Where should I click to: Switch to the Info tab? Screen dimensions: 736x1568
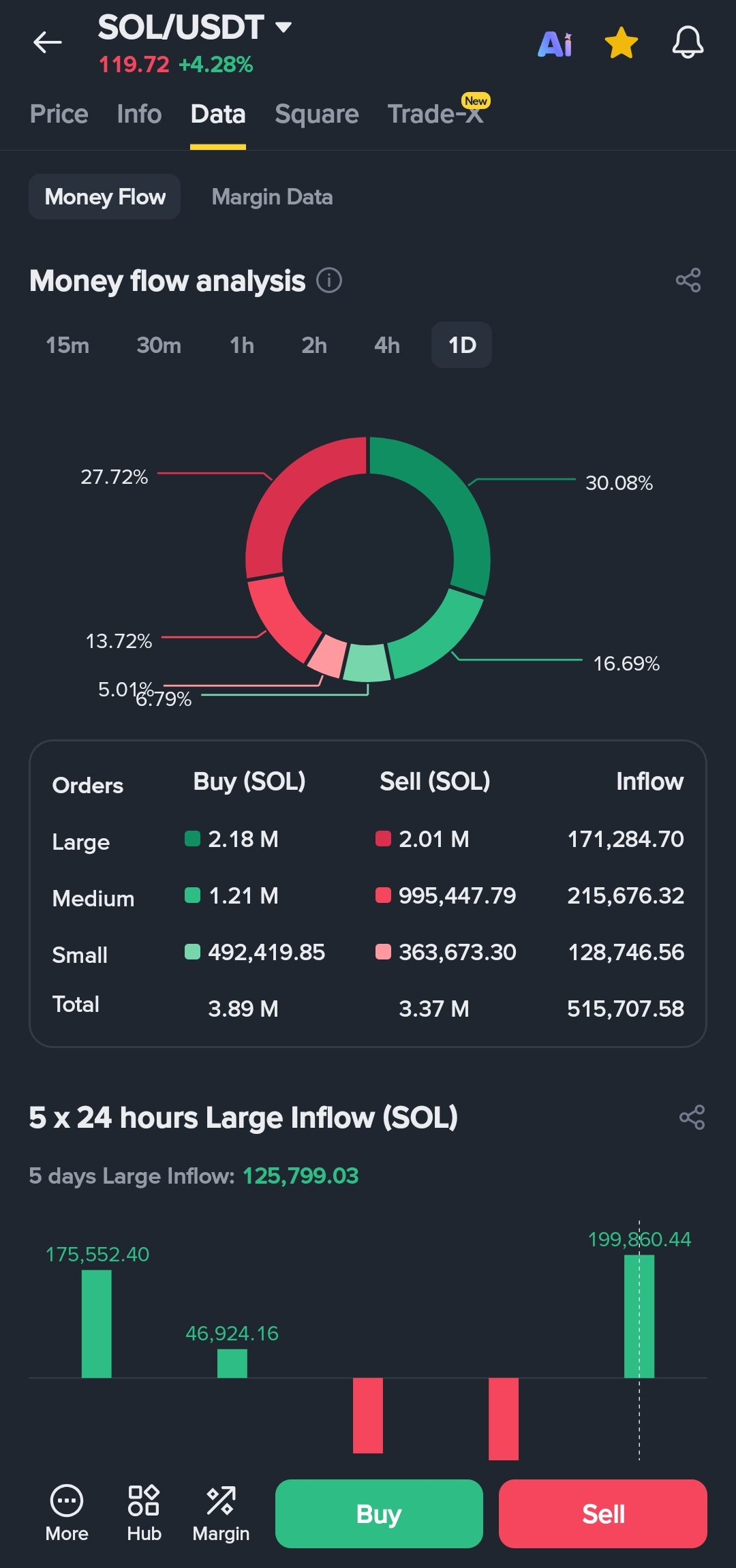[x=139, y=114]
